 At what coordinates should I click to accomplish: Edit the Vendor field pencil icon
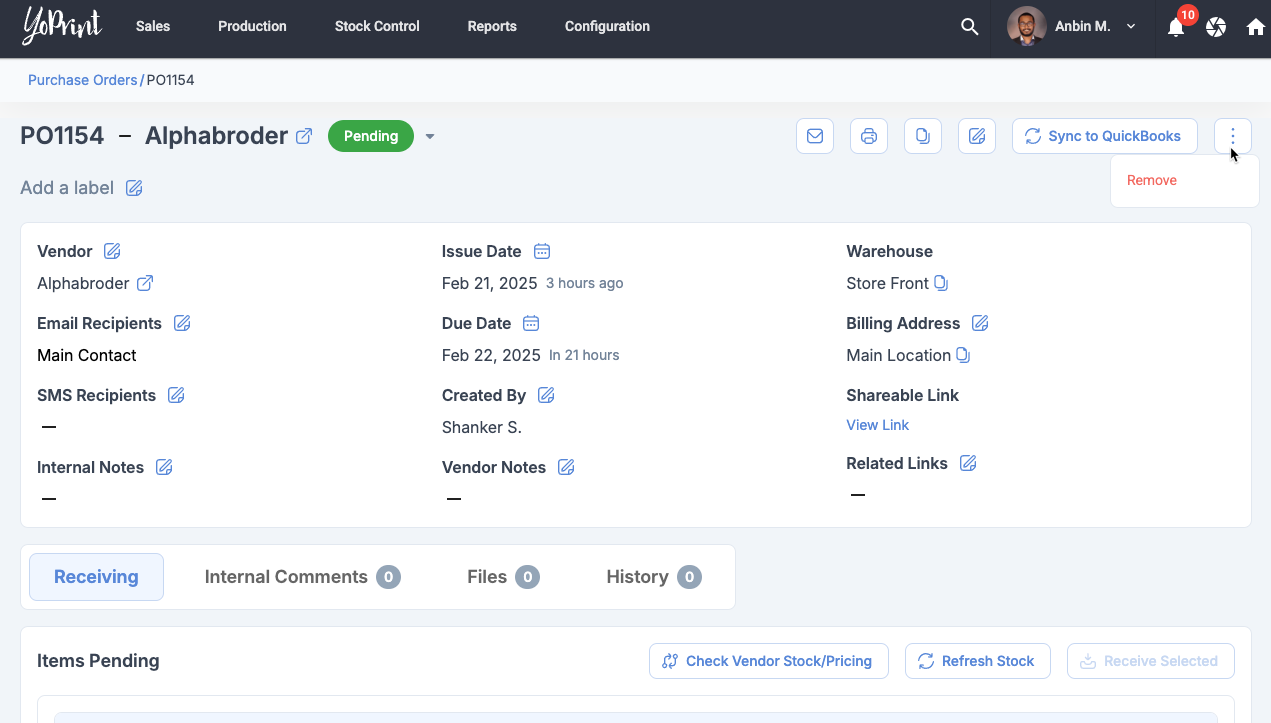point(112,251)
